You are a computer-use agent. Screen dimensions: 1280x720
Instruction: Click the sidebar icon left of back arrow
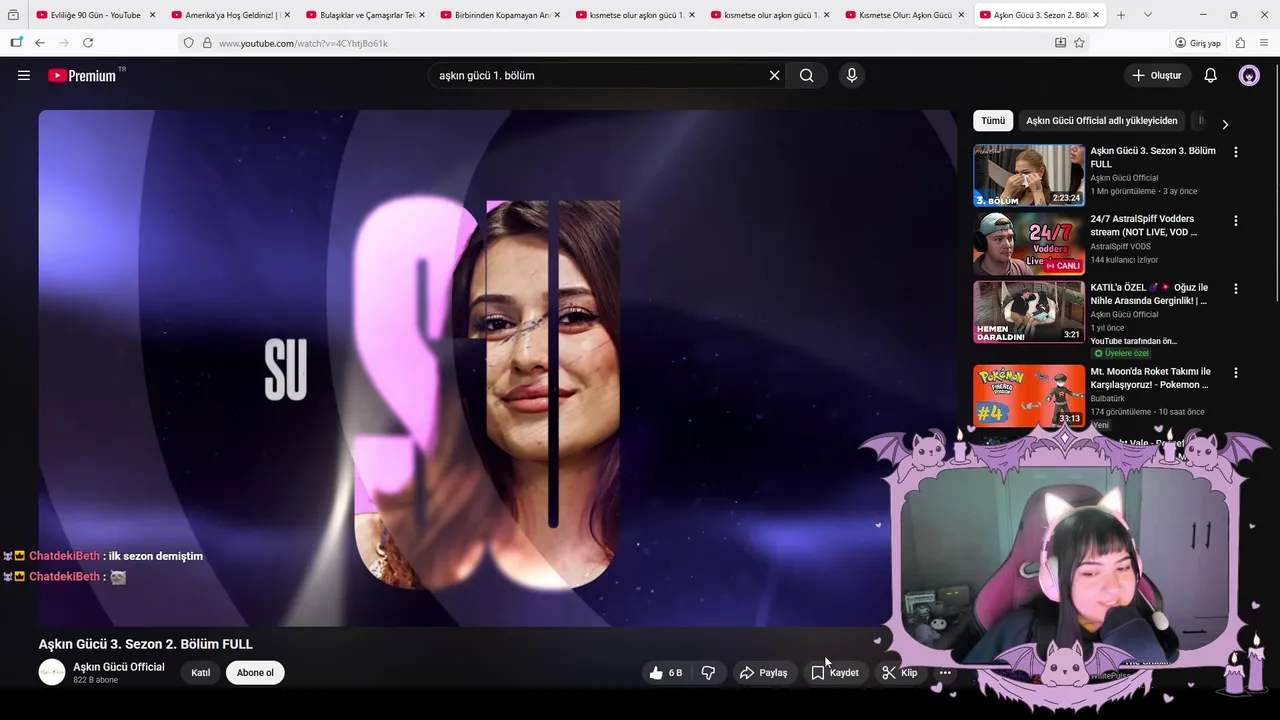click(x=16, y=43)
